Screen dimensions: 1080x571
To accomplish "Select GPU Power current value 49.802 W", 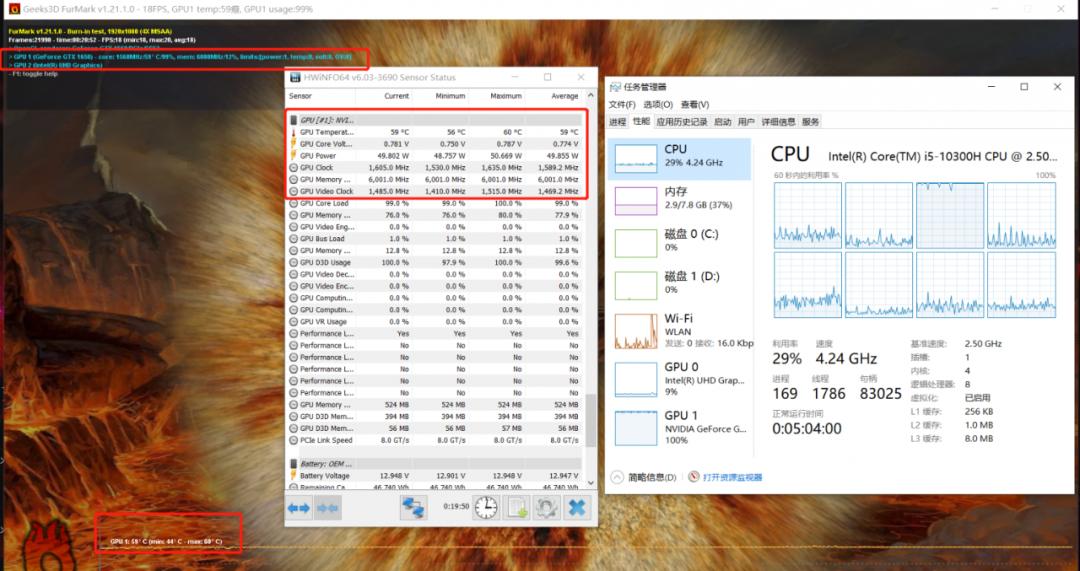I will (392, 156).
